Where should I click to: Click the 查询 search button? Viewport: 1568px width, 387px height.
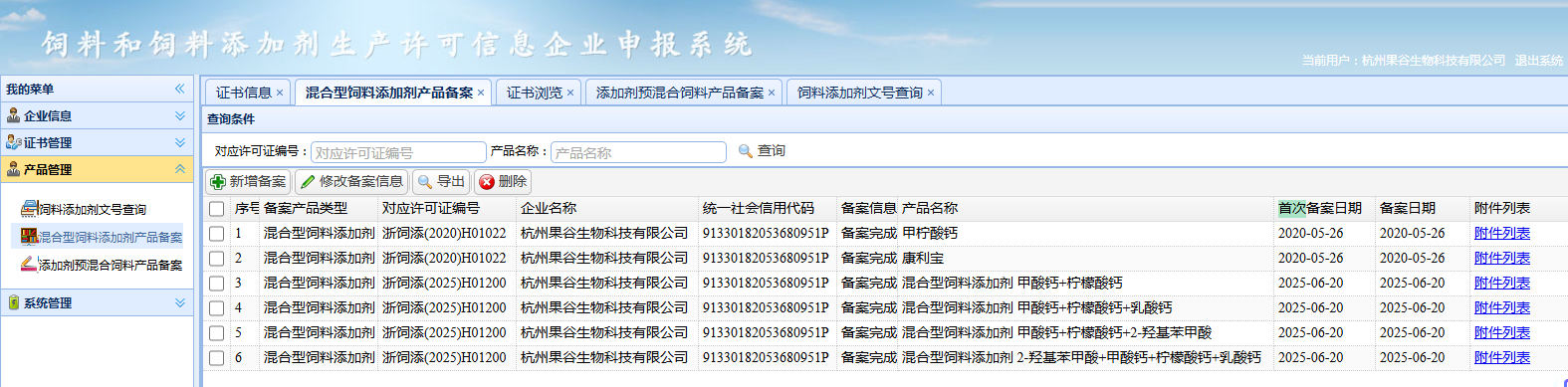pyautogui.click(x=762, y=151)
